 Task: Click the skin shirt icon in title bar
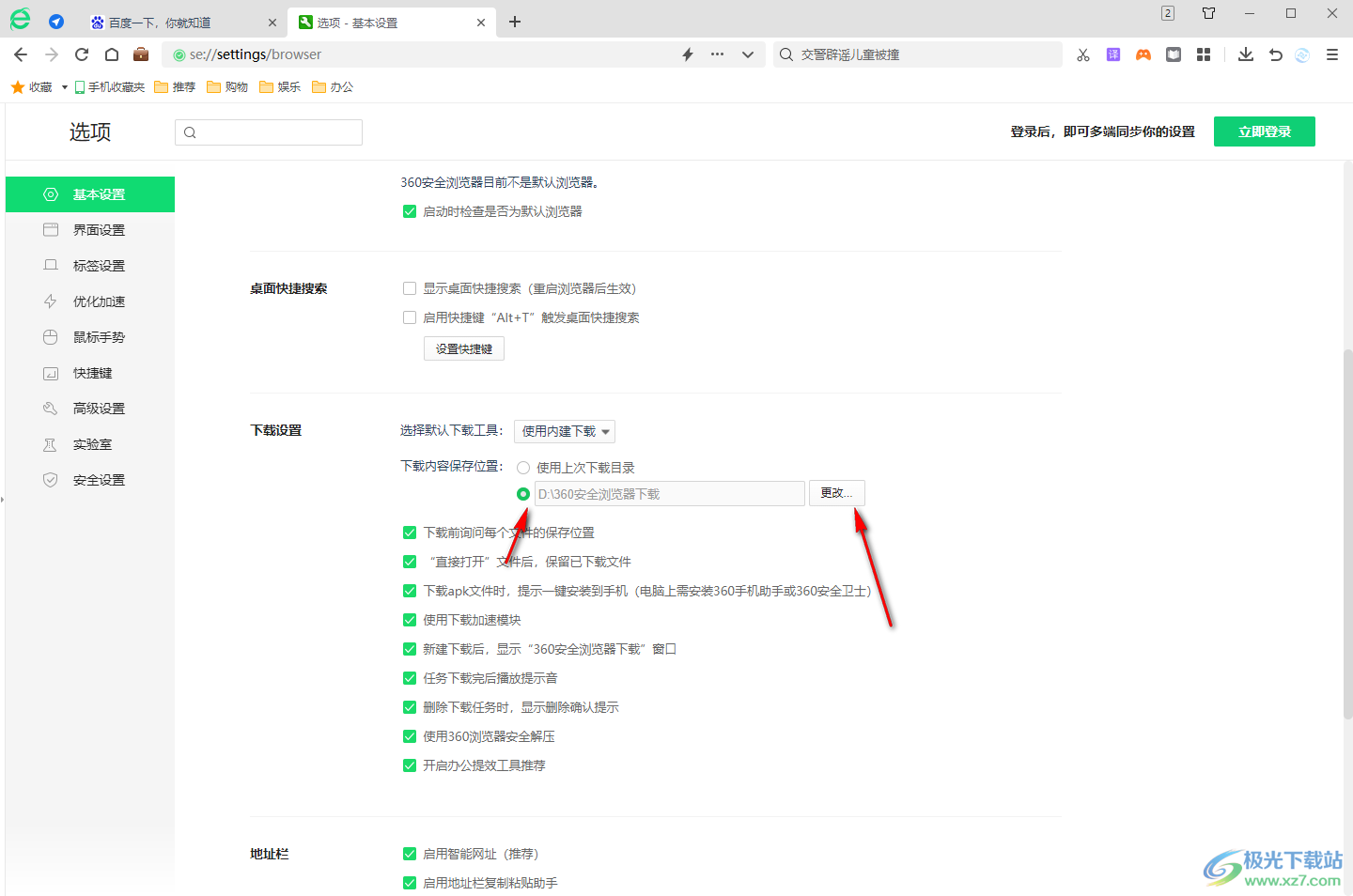[1209, 13]
